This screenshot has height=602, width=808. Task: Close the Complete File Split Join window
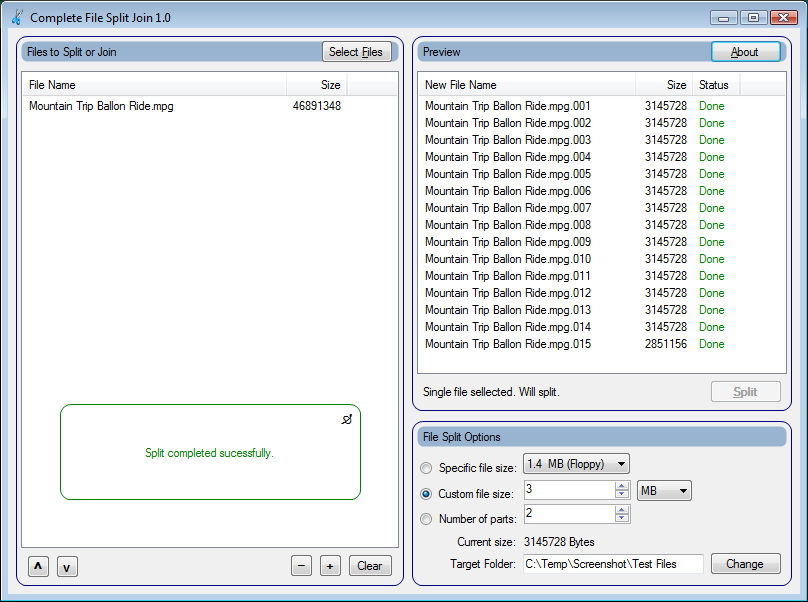click(784, 18)
